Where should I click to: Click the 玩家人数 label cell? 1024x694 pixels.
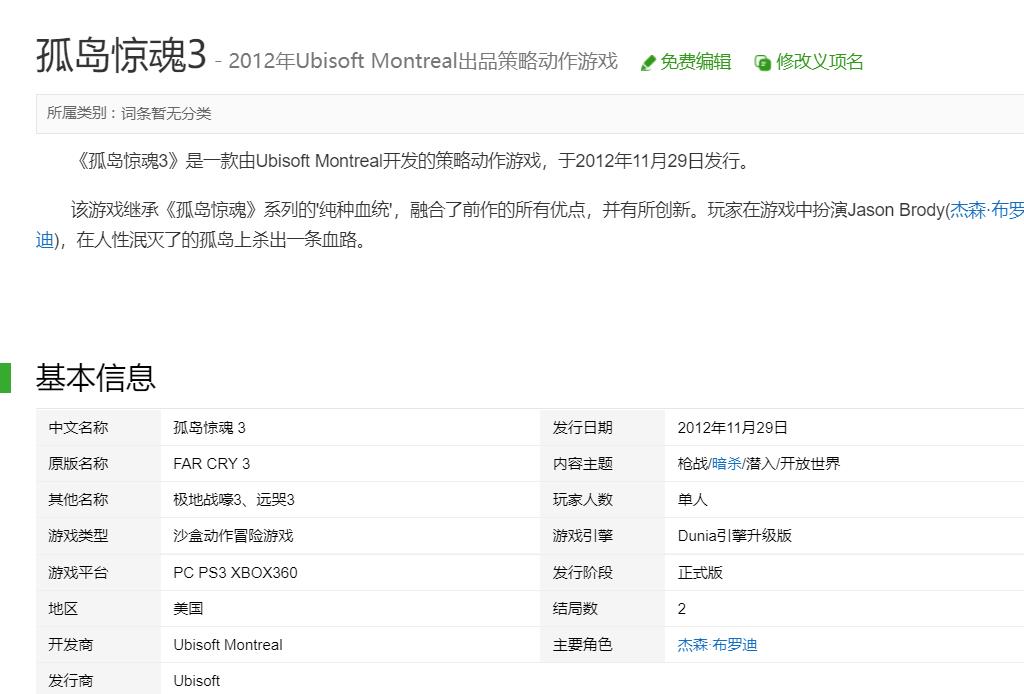[602, 500]
